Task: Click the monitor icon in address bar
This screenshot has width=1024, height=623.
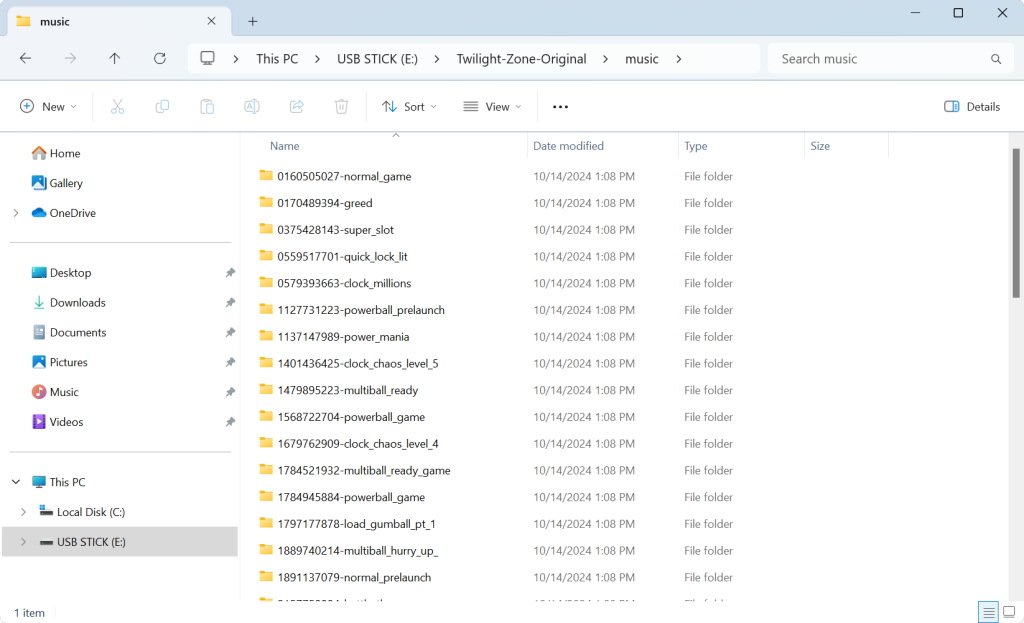Action: [208, 59]
